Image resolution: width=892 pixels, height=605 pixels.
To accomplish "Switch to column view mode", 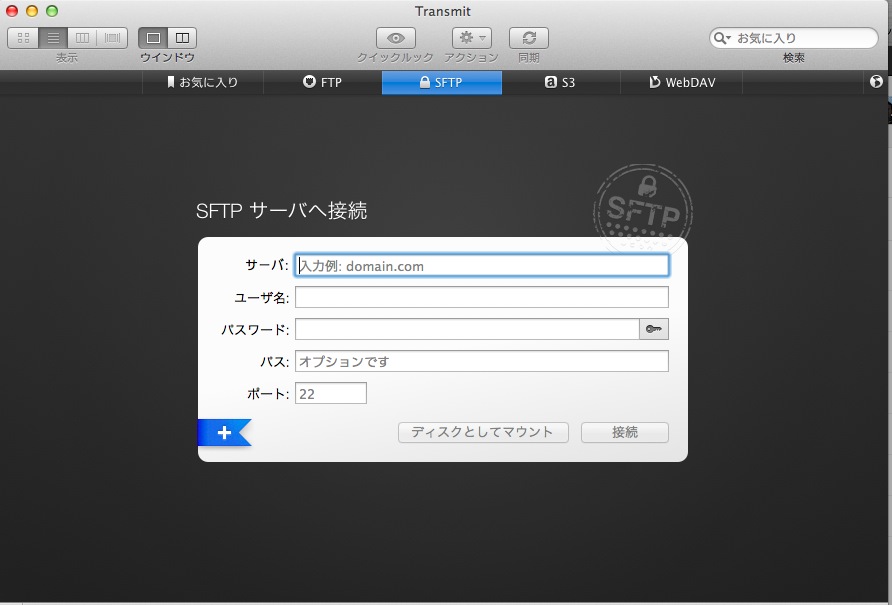I will point(82,38).
